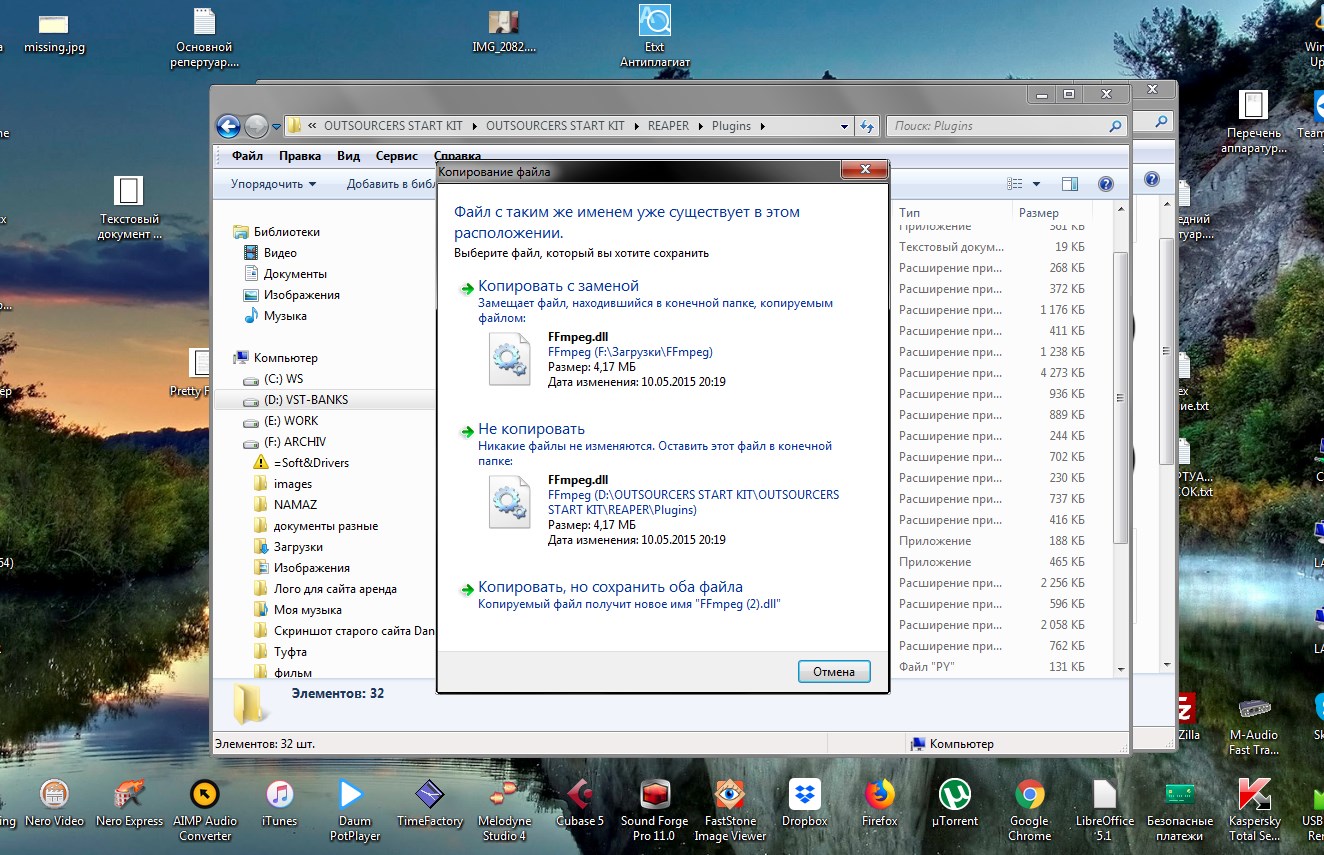
Task: Launch Melodyne Studio 4 shortcut
Action: [x=503, y=810]
